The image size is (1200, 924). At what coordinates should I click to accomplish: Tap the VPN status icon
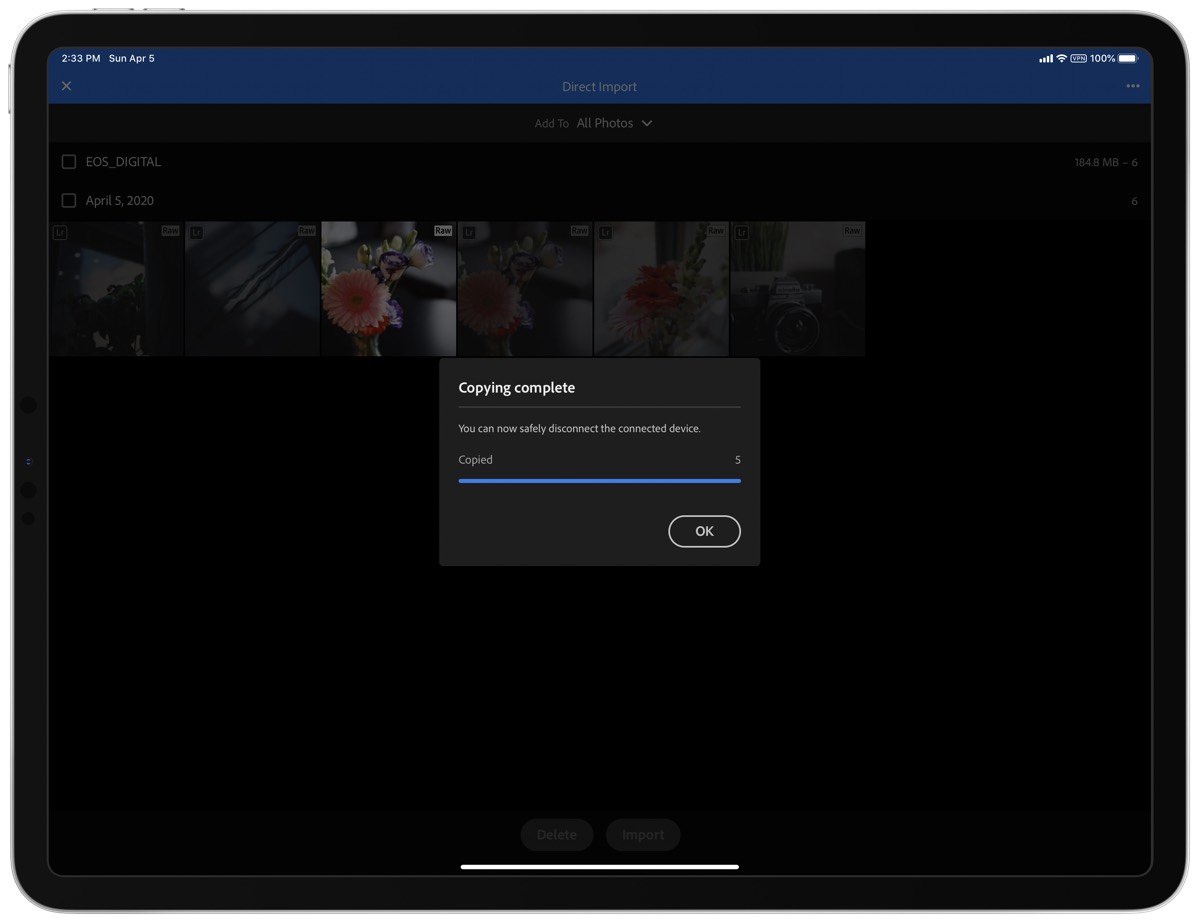[1078, 59]
